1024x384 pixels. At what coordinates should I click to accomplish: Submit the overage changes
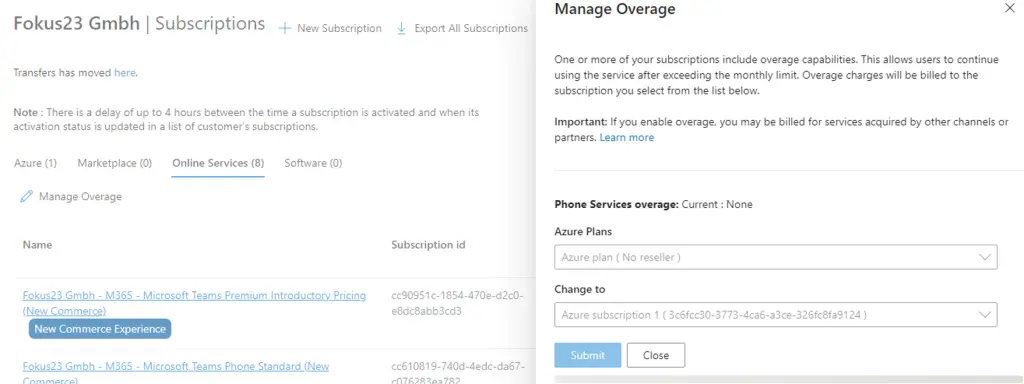coord(587,355)
